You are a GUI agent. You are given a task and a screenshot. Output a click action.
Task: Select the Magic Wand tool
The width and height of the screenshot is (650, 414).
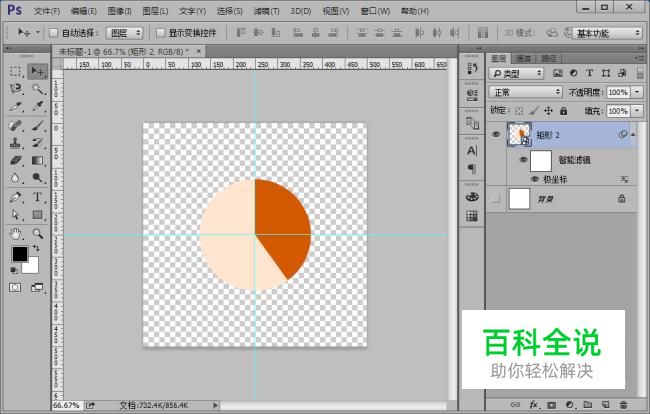pos(37,89)
